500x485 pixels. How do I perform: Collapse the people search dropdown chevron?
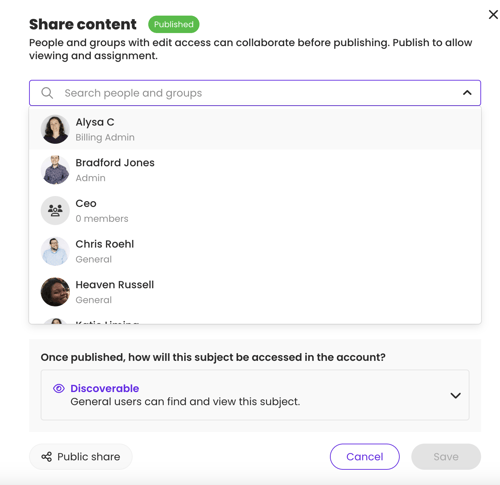click(467, 93)
